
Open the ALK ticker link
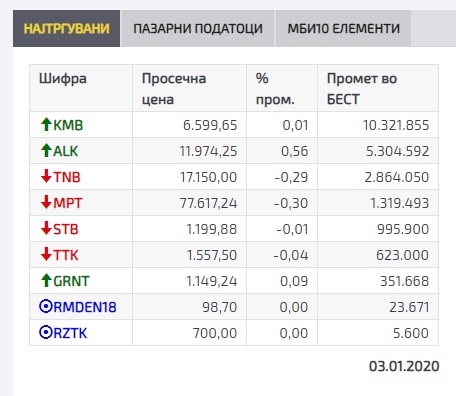[65, 151]
